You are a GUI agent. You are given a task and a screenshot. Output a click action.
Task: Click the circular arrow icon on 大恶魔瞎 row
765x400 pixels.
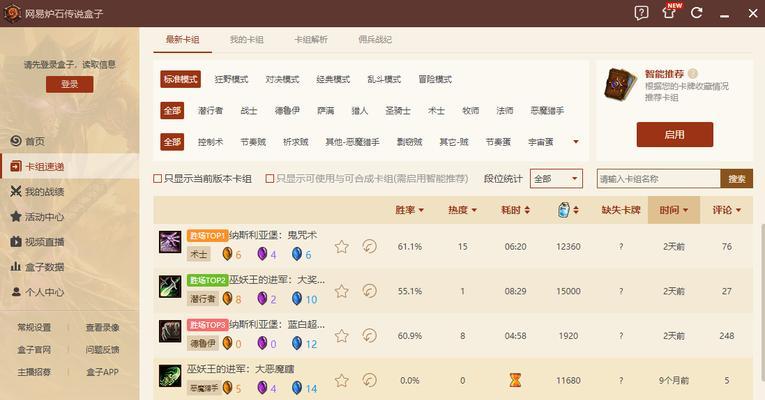369,380
